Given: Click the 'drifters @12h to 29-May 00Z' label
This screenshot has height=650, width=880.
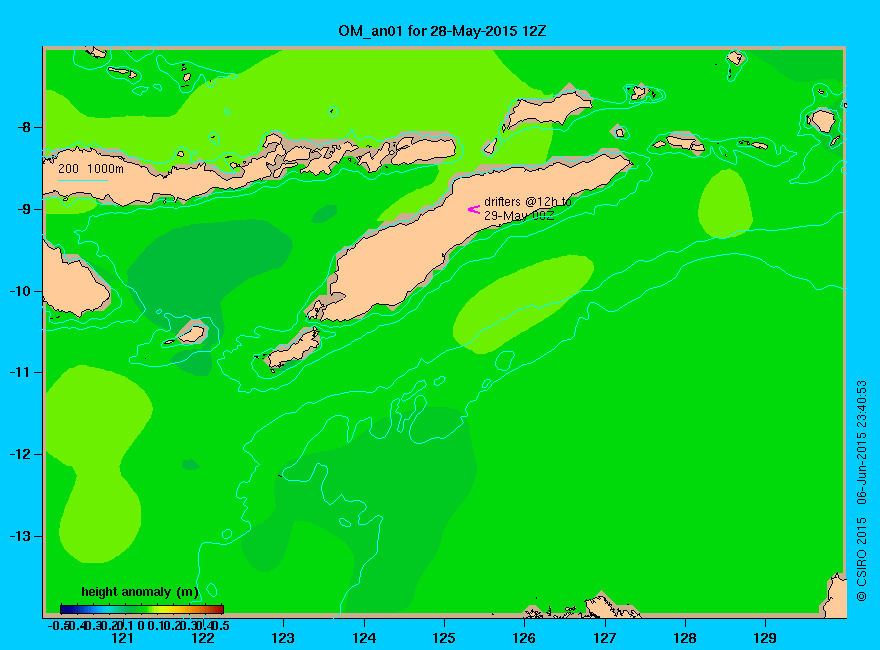Looking at the screenshot, I should pyautogui.click(x=528, y=208).
